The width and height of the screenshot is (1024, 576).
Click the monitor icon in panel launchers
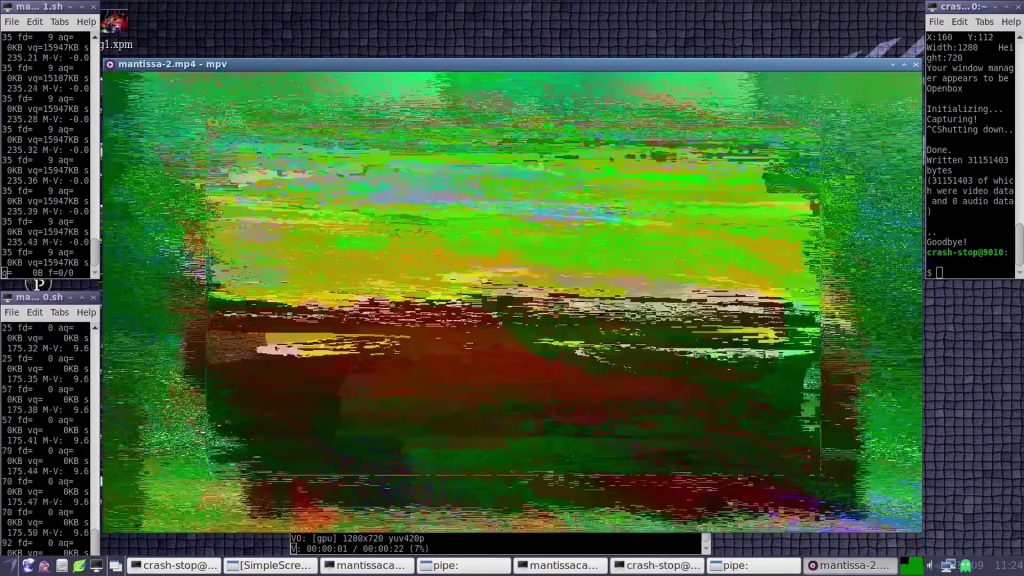(96, 566)
